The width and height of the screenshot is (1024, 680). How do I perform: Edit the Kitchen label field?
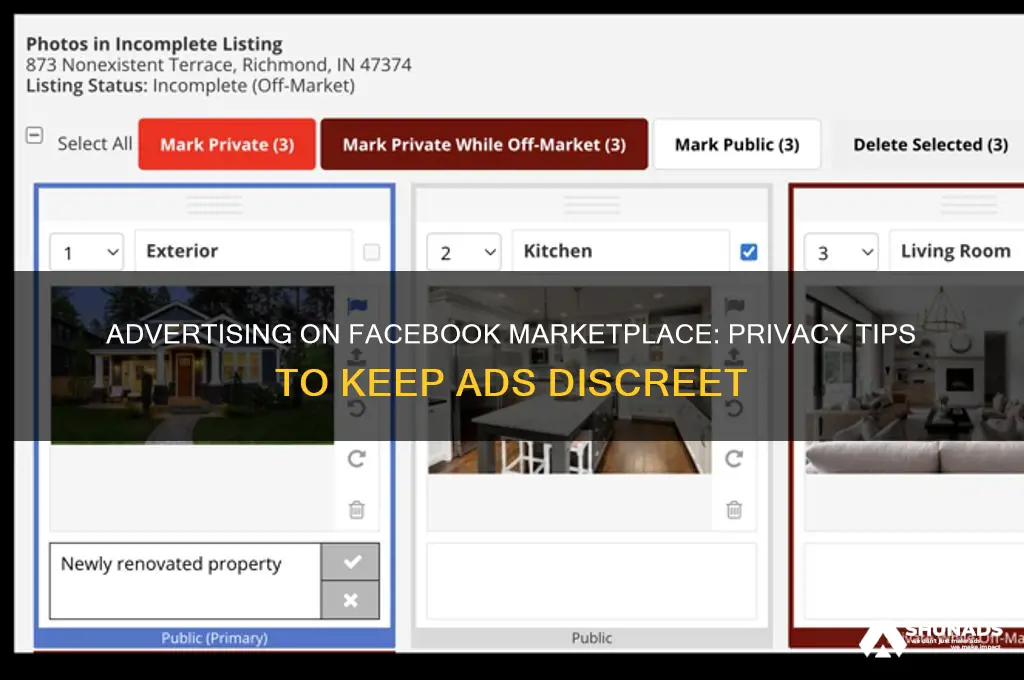coord(620,251)
